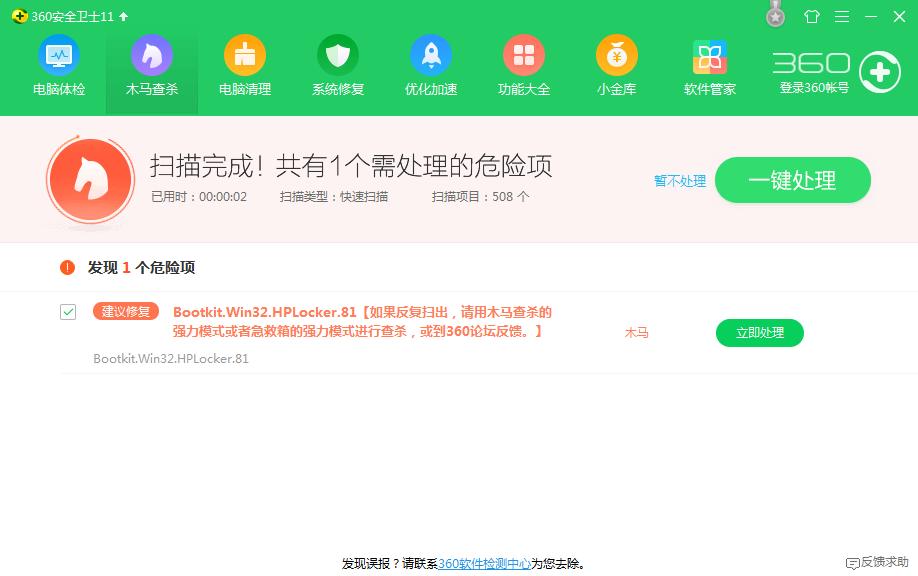The height and width of the screenshot is (576, 918).
Task: Open 电脑体检 computer checkup
Action: point(60,63)
